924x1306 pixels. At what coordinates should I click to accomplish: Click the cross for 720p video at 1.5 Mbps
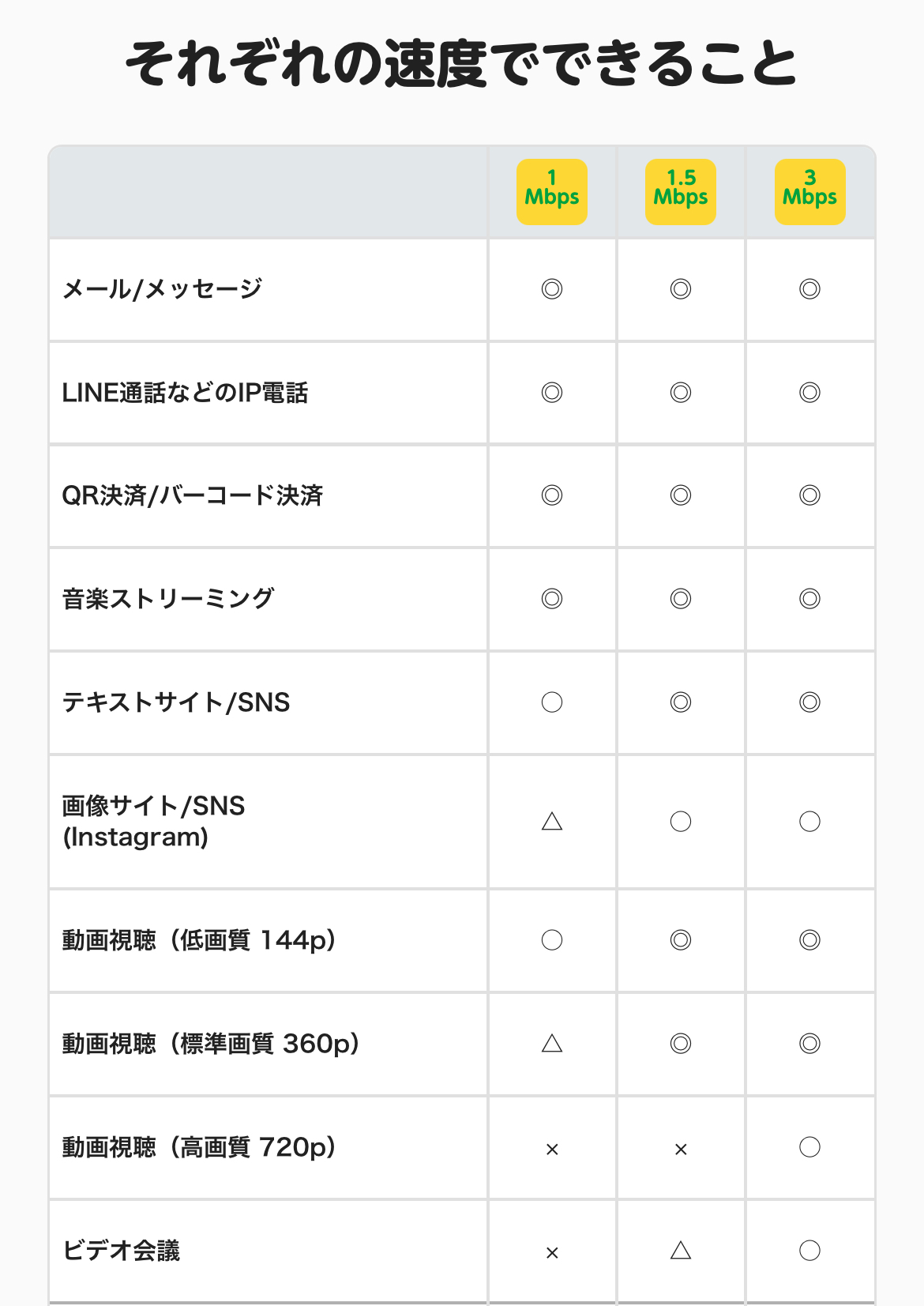pos(681,1150)
